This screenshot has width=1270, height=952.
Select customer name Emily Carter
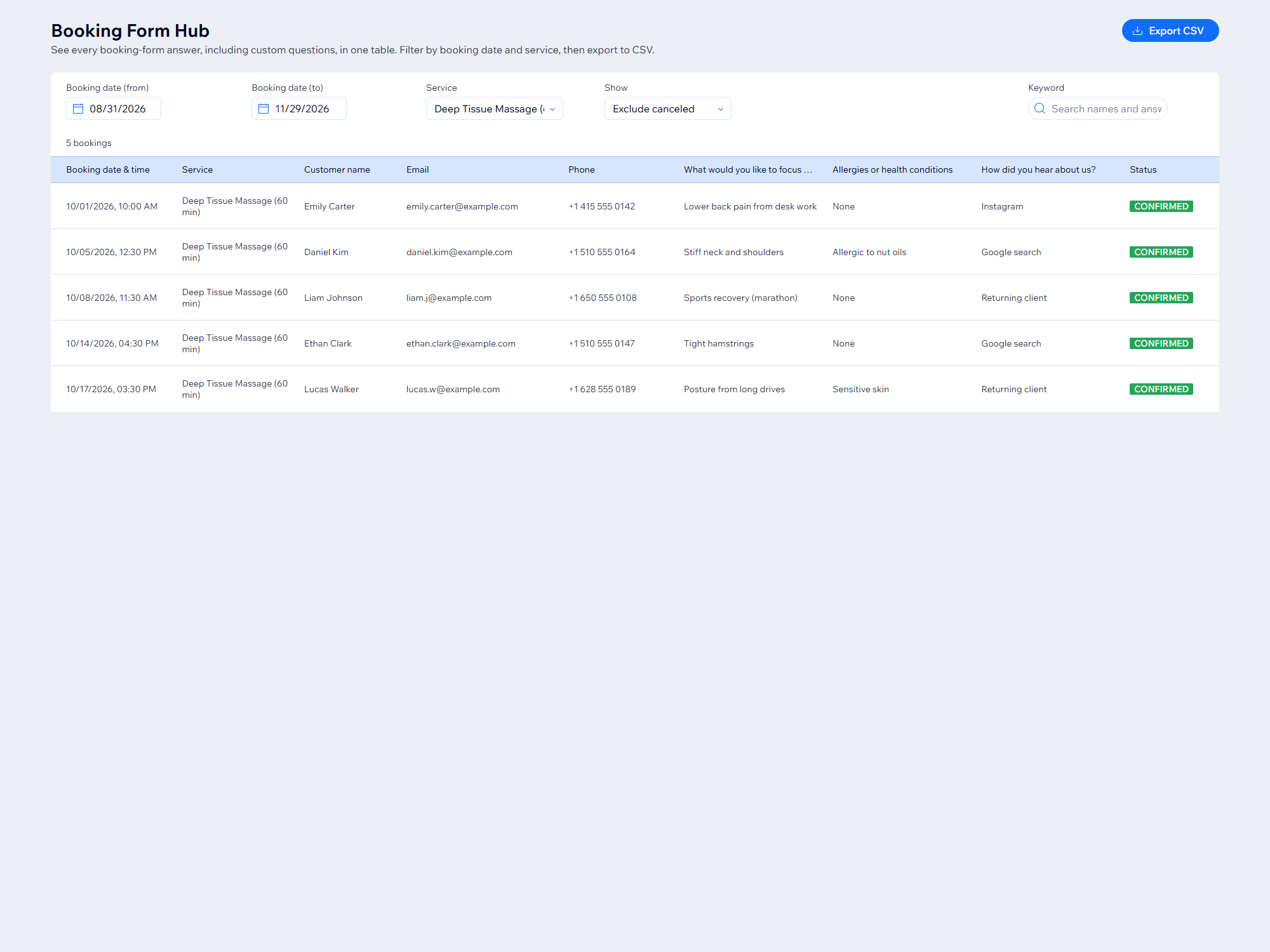[x=330, y=206]
